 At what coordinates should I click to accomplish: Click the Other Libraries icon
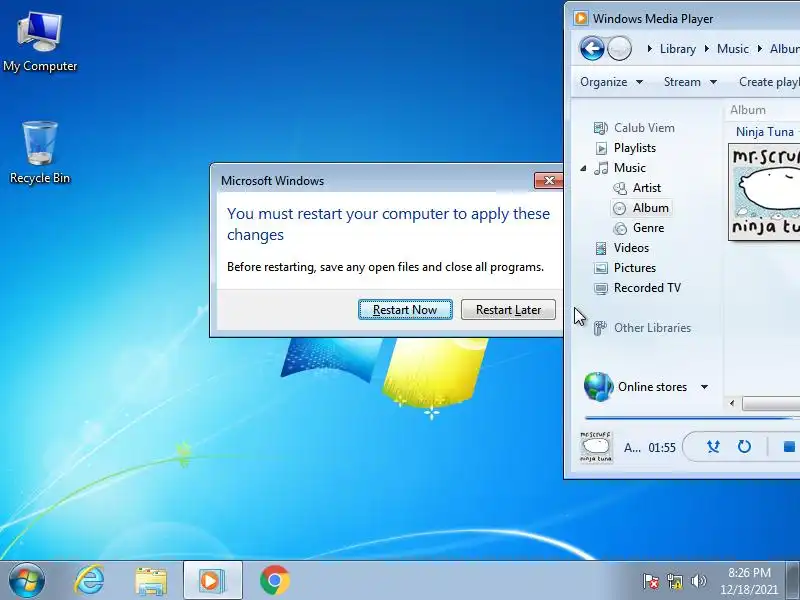(x=601, y=328)
